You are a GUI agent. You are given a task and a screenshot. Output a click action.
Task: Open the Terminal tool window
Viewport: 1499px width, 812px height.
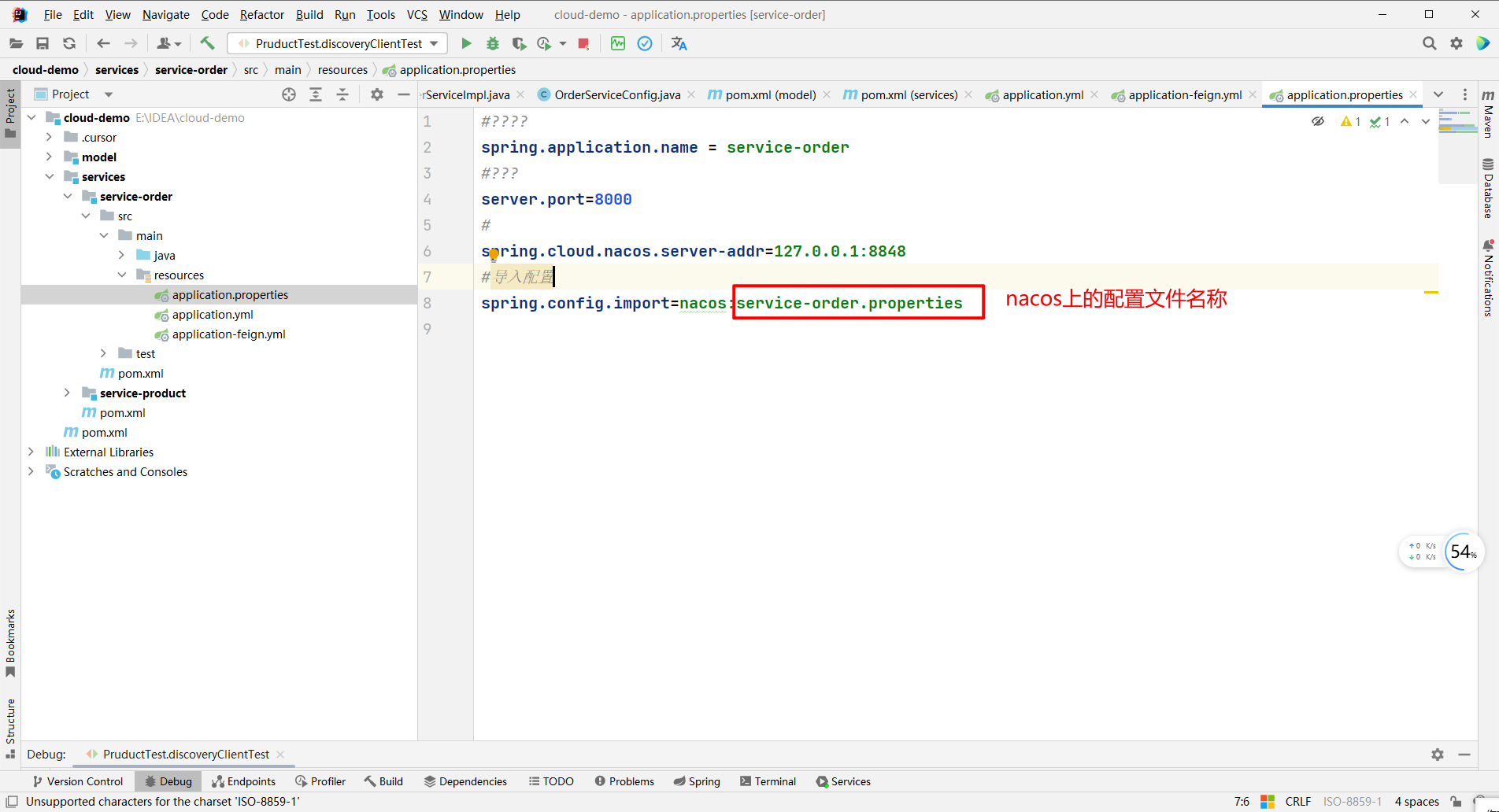click(x=768, y=781)
